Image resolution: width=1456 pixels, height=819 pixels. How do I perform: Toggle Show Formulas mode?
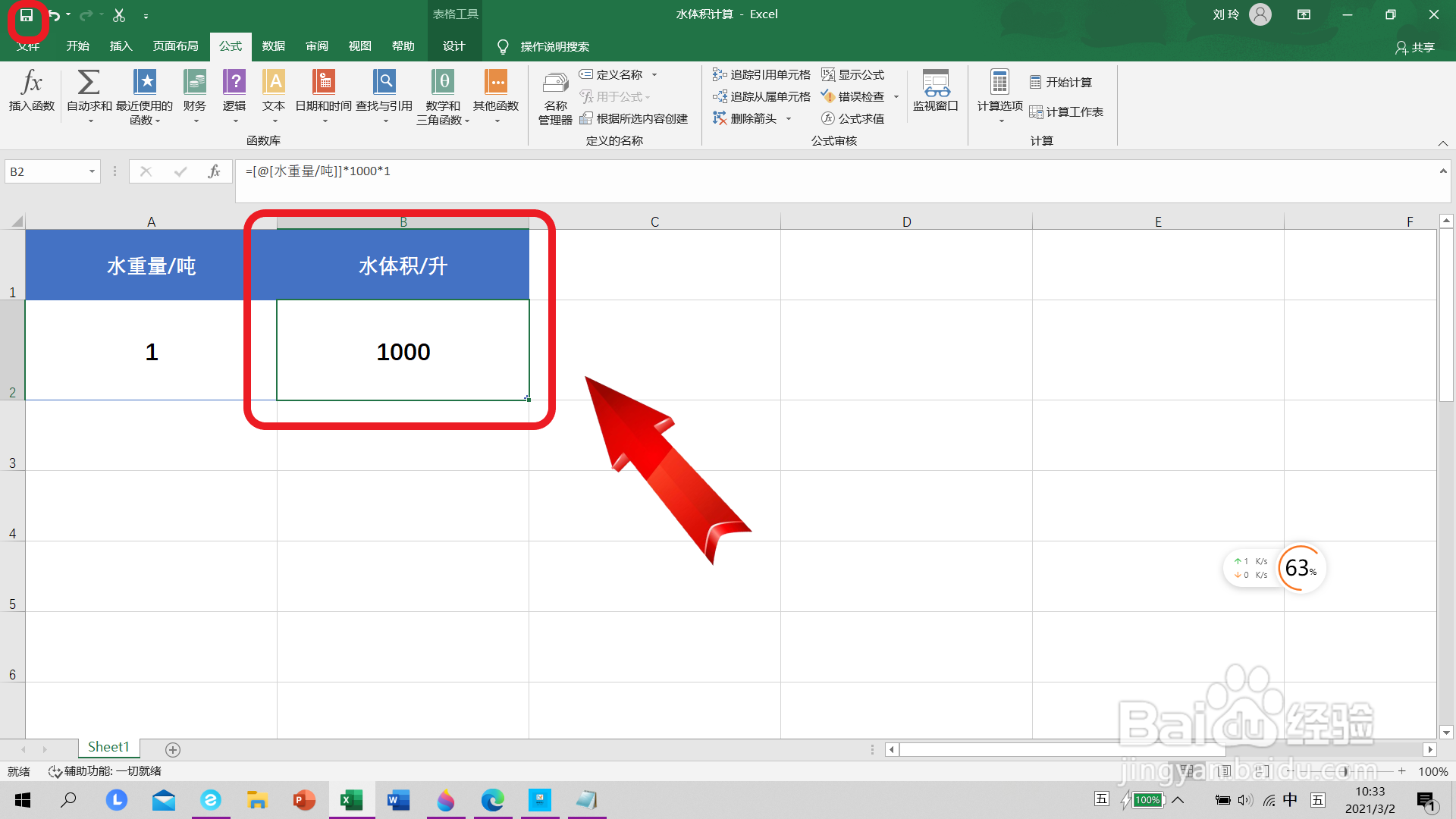point(853,74)
